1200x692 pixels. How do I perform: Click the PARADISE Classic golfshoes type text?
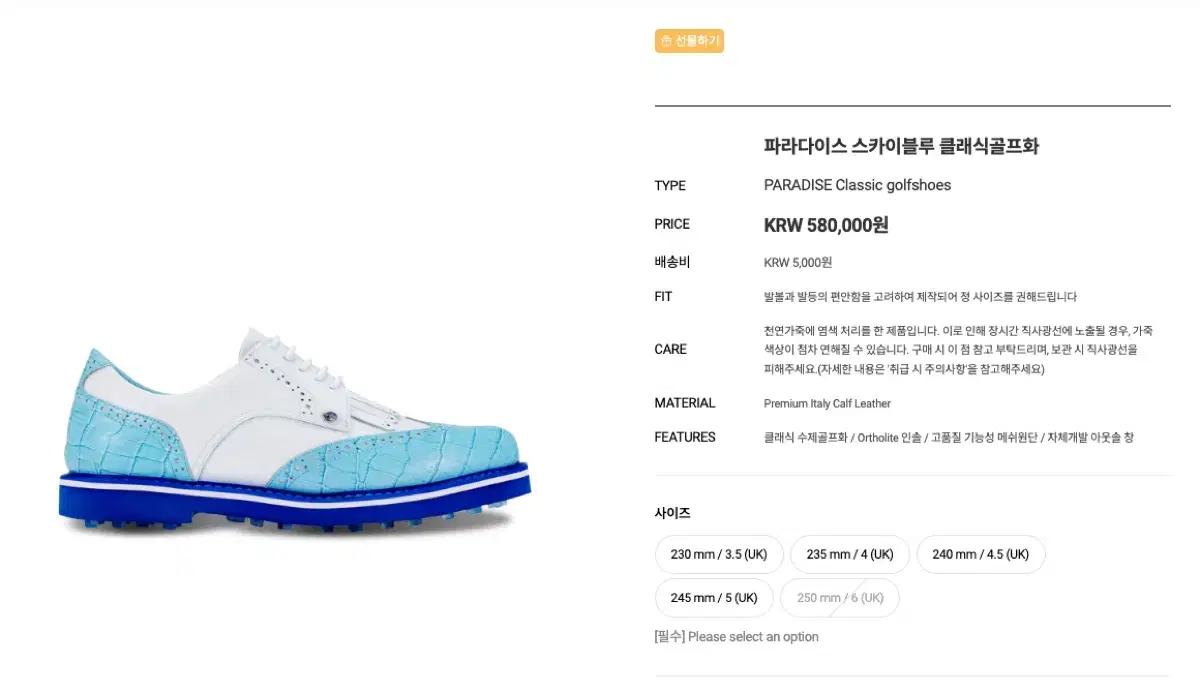(857, 185)
